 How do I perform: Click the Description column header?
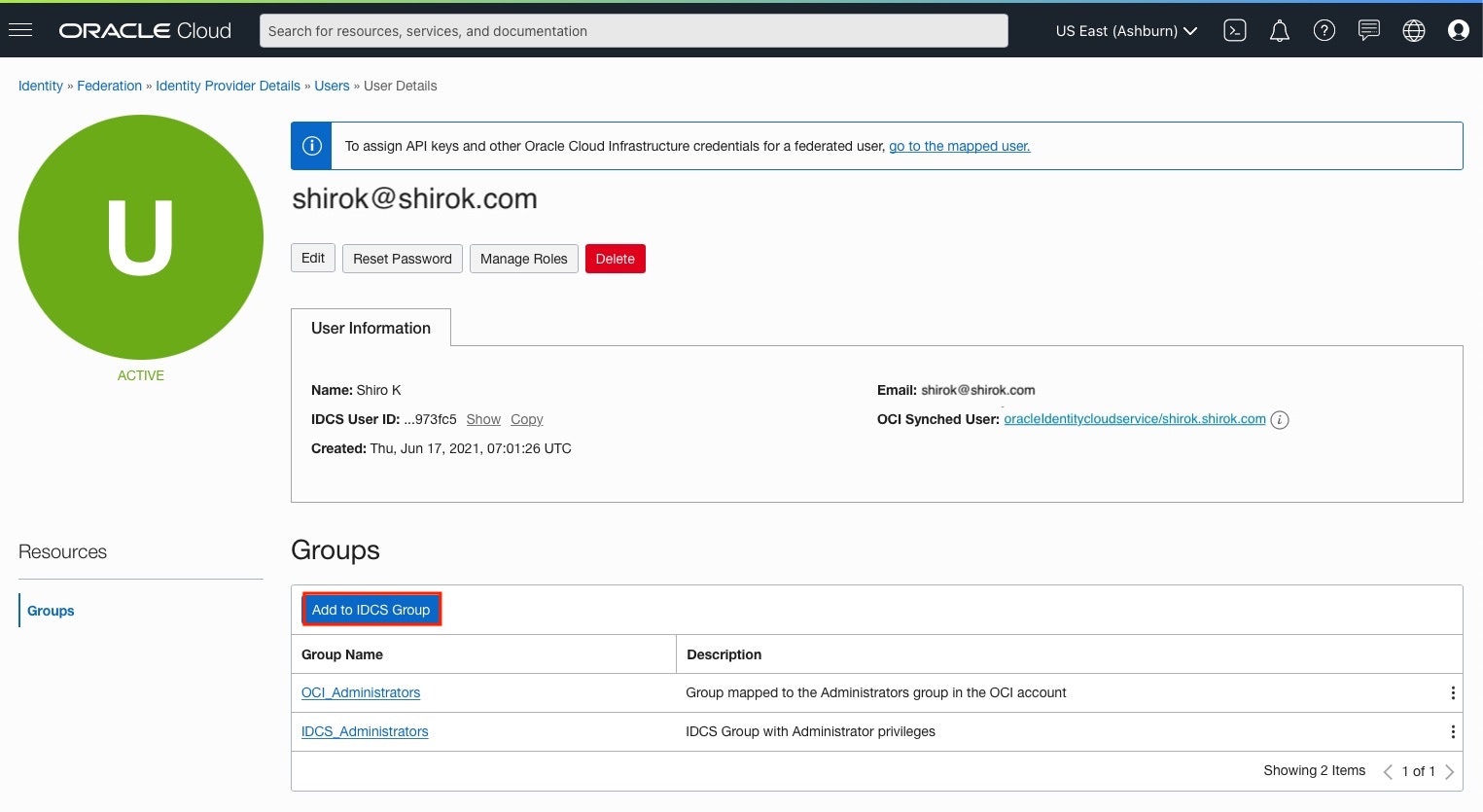click(724, 654)
